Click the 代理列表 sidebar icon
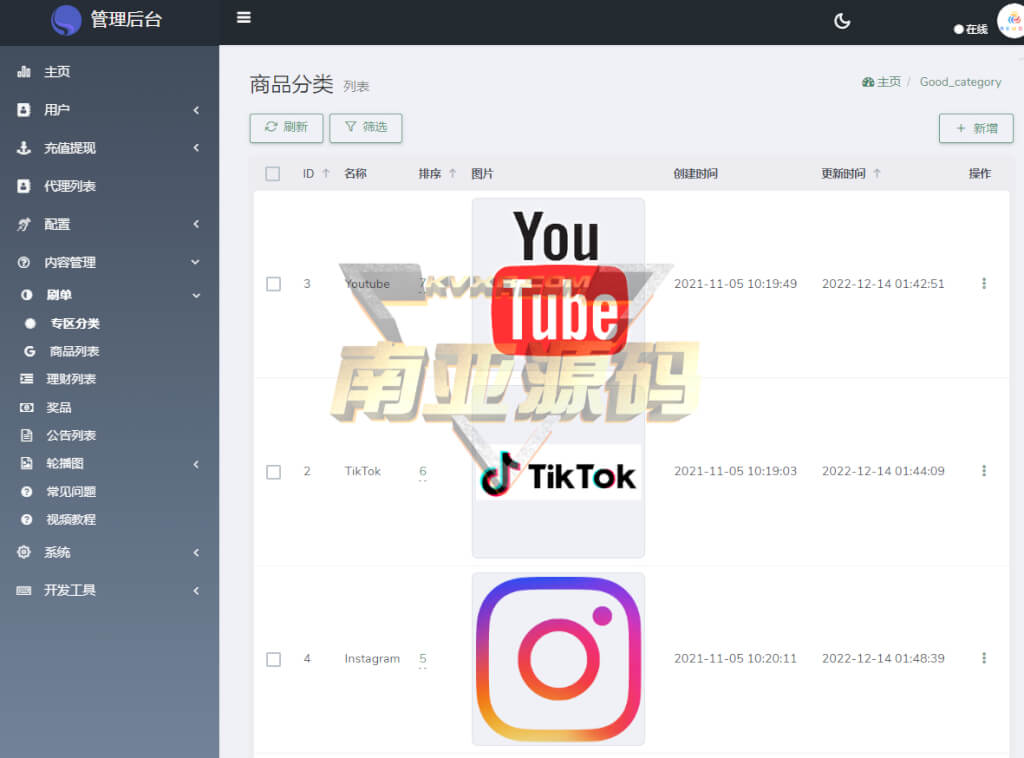 coord(24,186)
